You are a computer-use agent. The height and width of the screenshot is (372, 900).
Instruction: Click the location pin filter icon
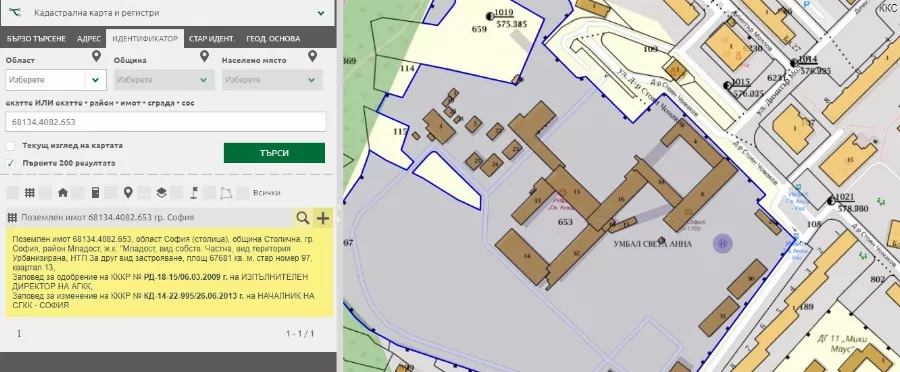tap(128, 193)
